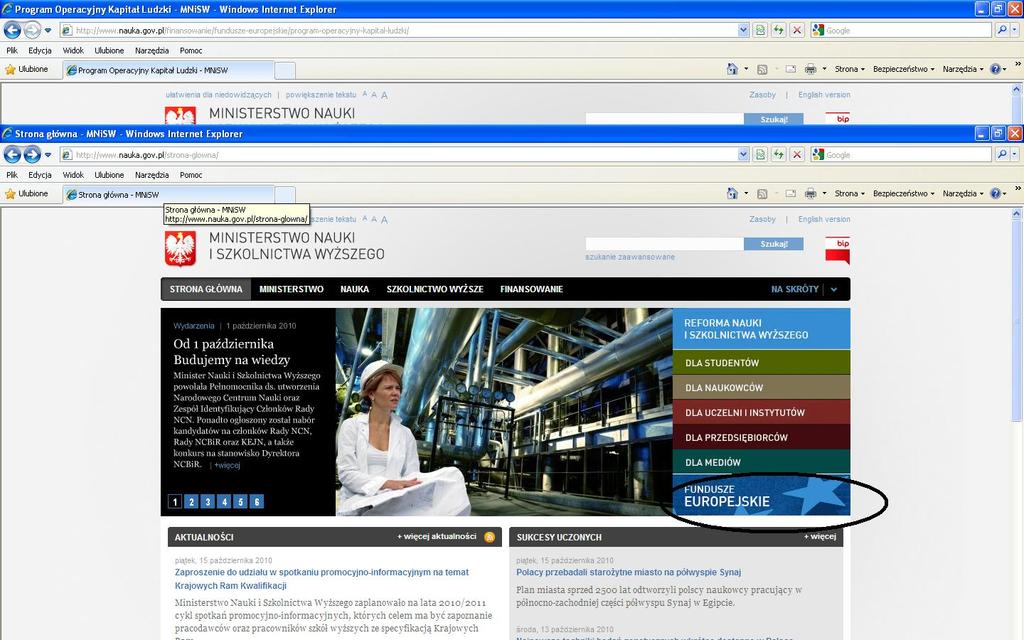Expand Strona dropdown in Strona główna command bar
This screenshot has height=640, width=1024.
point(850,194)
